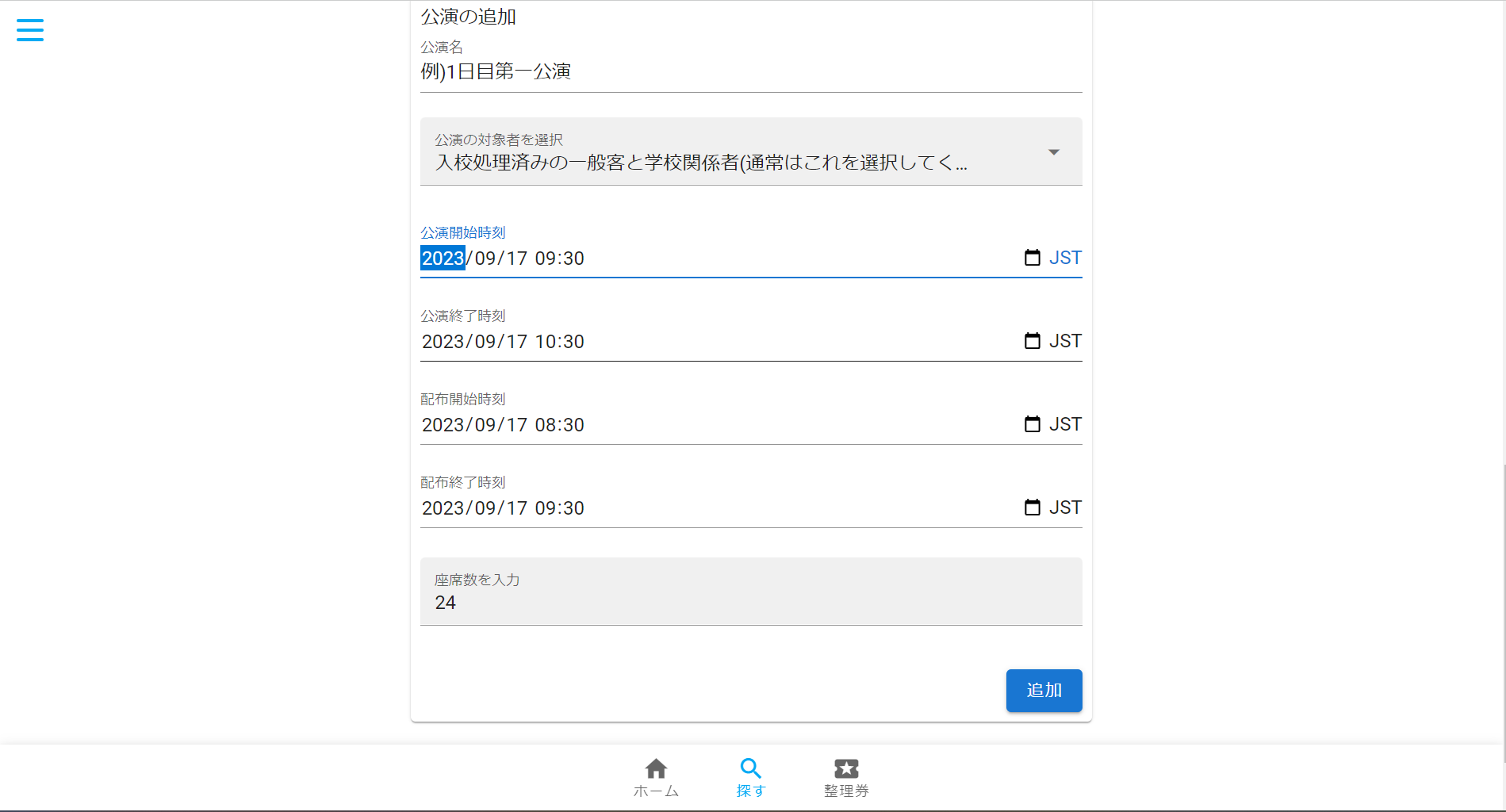Click the search magnifier icon 探す

tap(751, 768)
